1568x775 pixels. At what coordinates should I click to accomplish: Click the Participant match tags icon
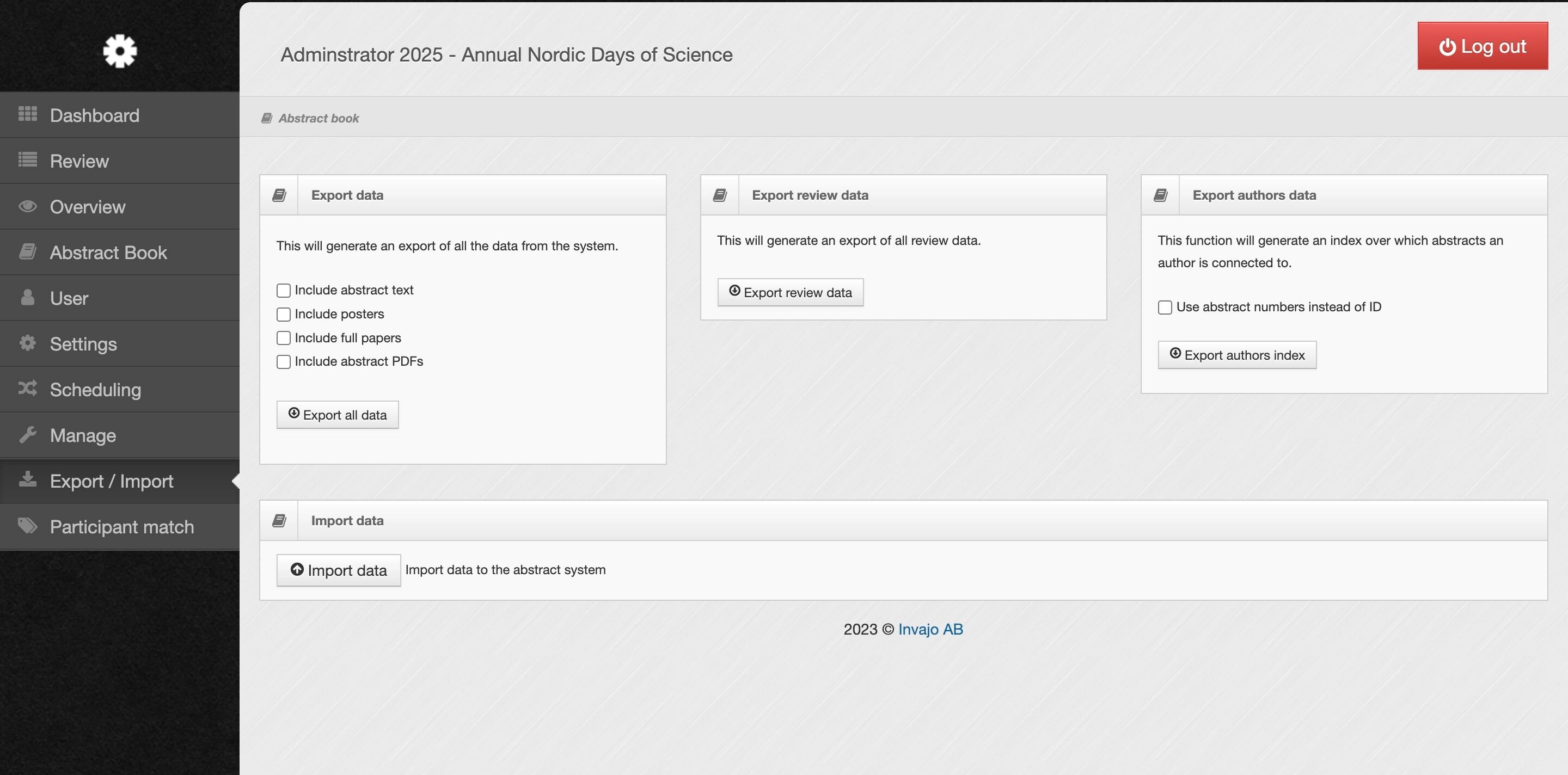(27, 526)
